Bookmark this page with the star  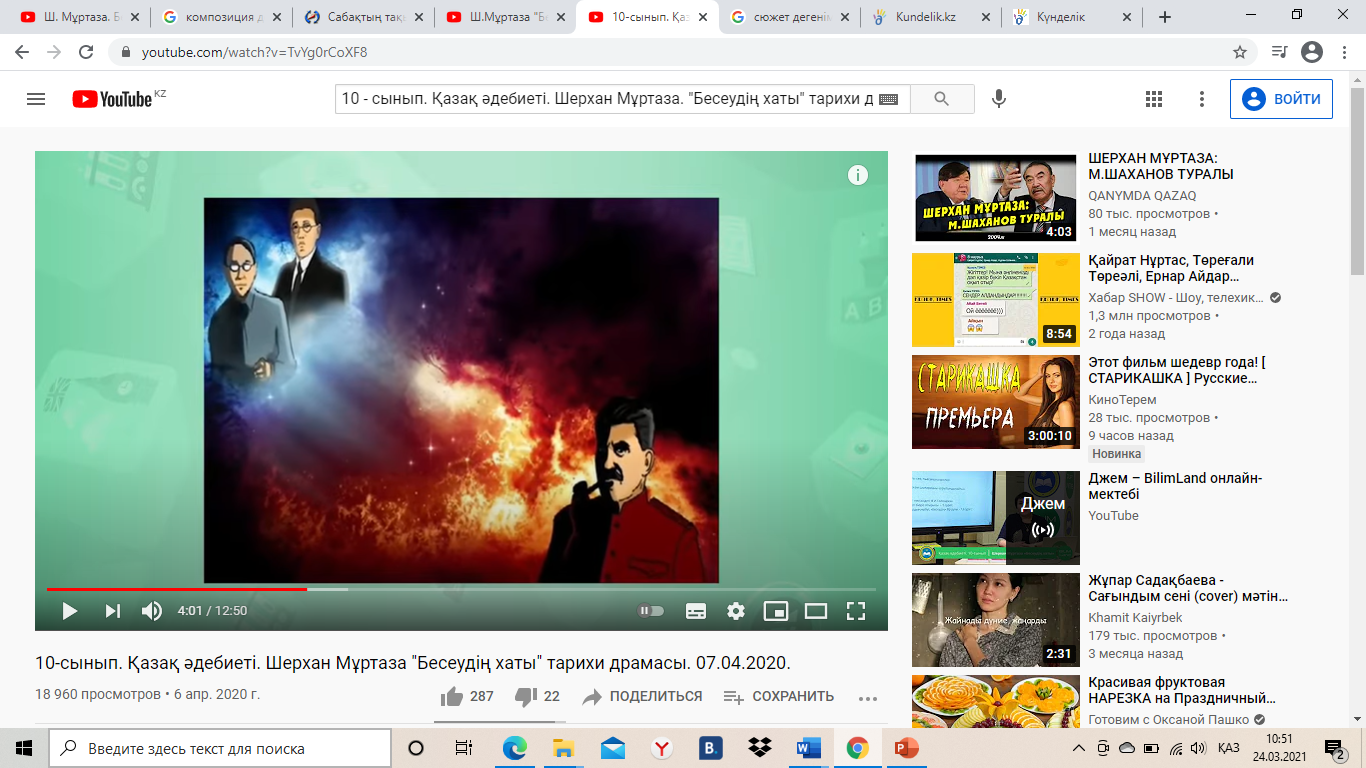[x=1240, y=52]
